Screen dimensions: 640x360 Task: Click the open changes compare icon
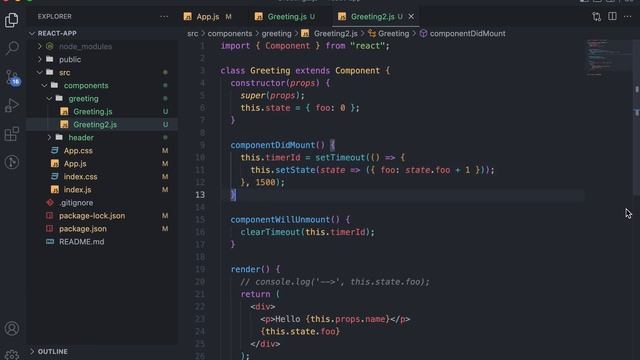[597, 16]
